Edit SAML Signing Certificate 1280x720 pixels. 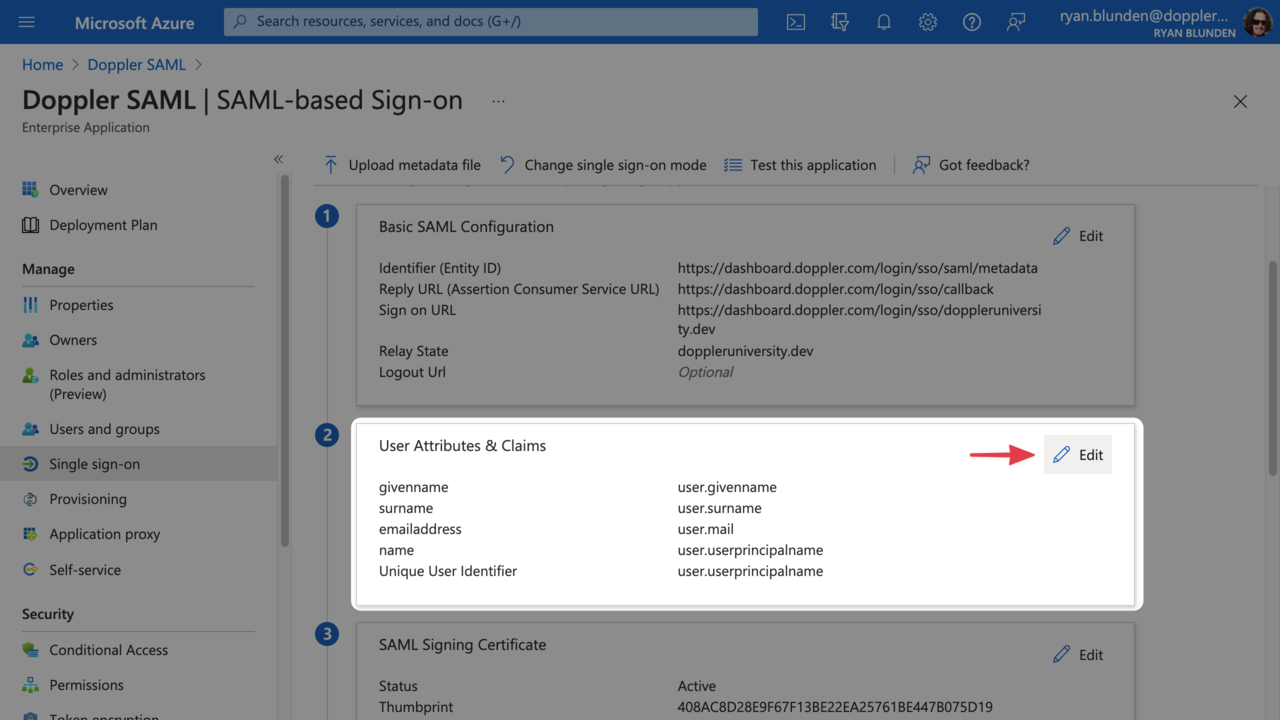1078,654
